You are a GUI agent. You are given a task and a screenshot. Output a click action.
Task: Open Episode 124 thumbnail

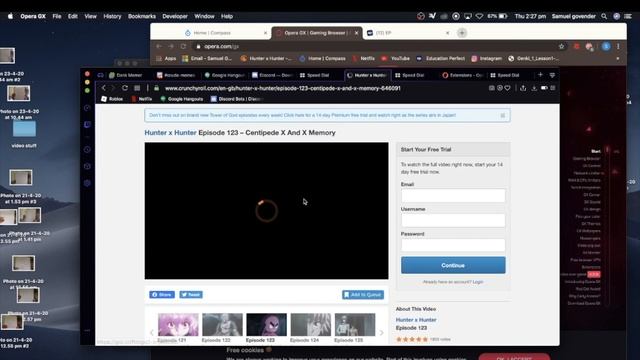(x=311, y=324)
